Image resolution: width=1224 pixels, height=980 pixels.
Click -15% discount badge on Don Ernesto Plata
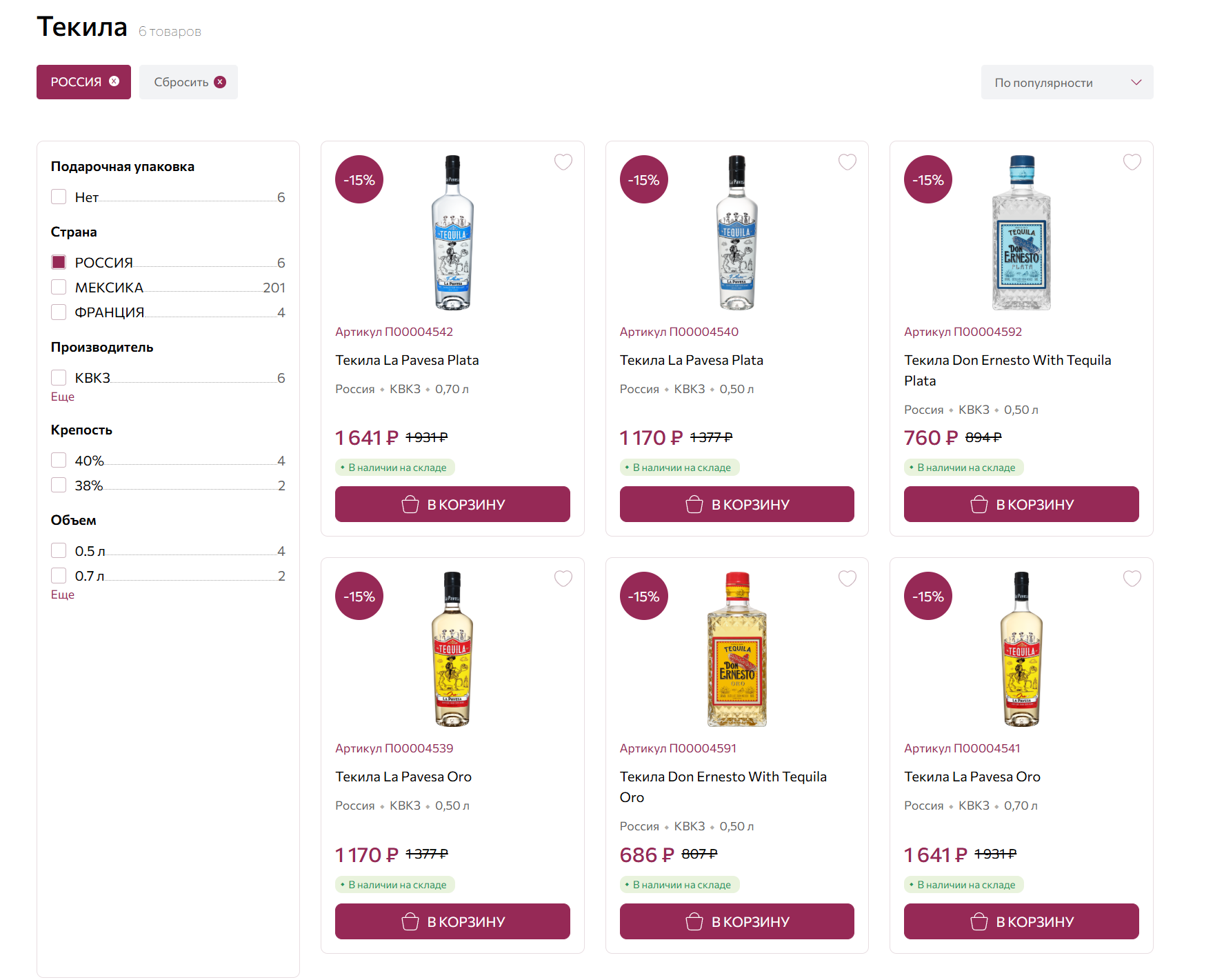click(x=927, y=180)
